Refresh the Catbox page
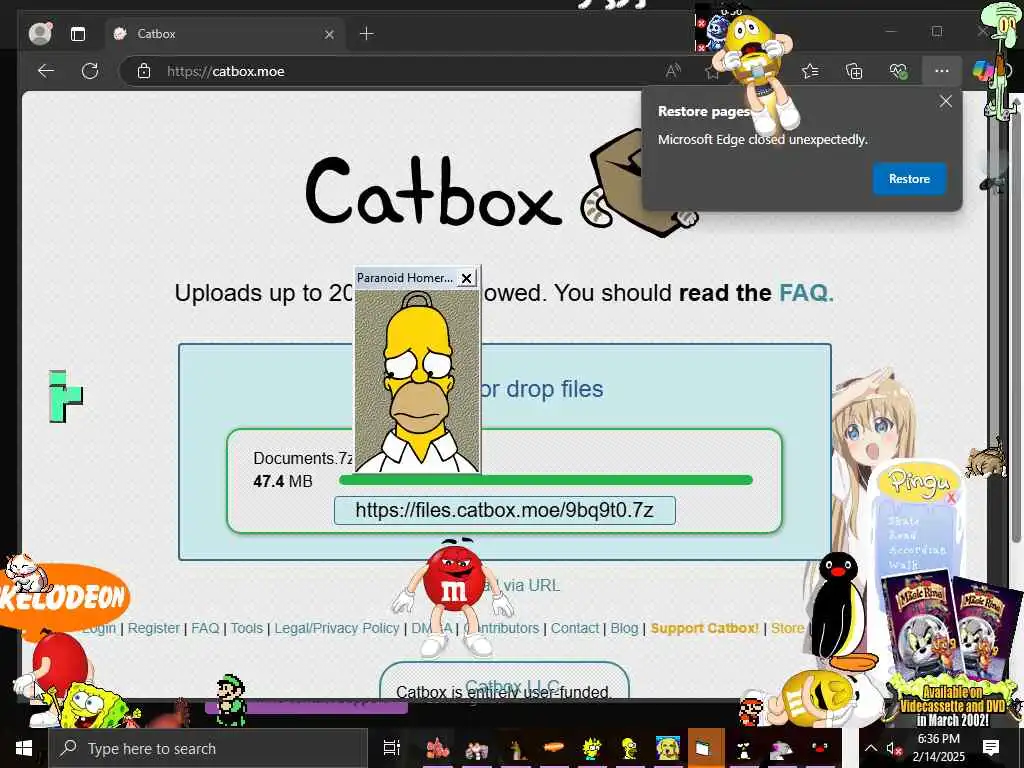This screenshot has height=768, width=1024. pyautogui.click(x=90, y=71)
